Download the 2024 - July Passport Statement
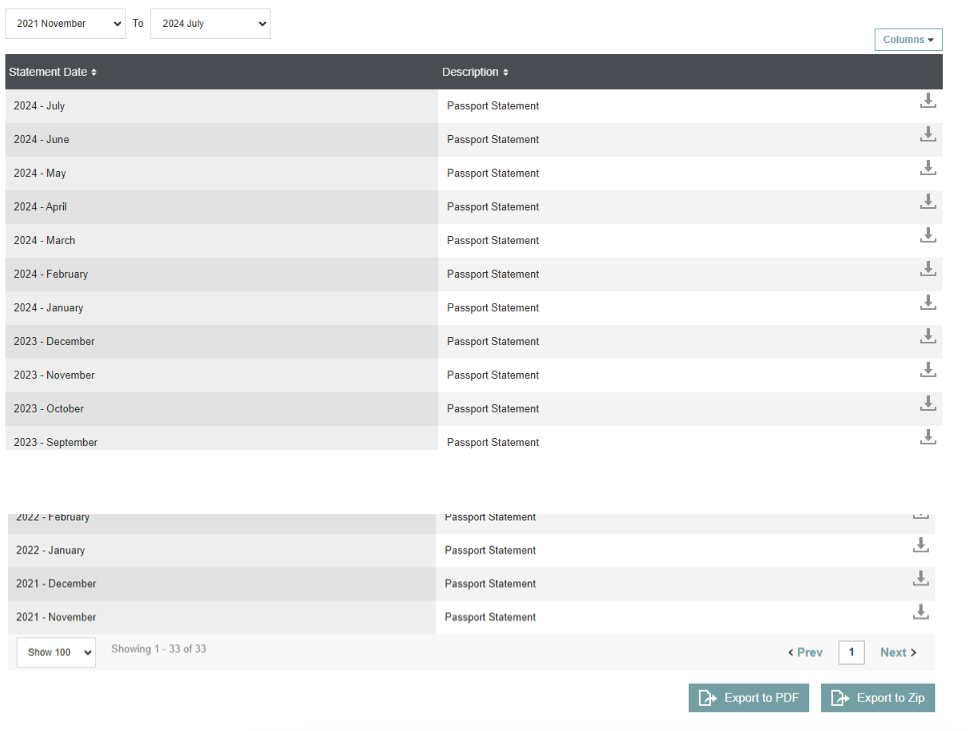This screenshot has width=968, height=731. (x=928, y=101)
